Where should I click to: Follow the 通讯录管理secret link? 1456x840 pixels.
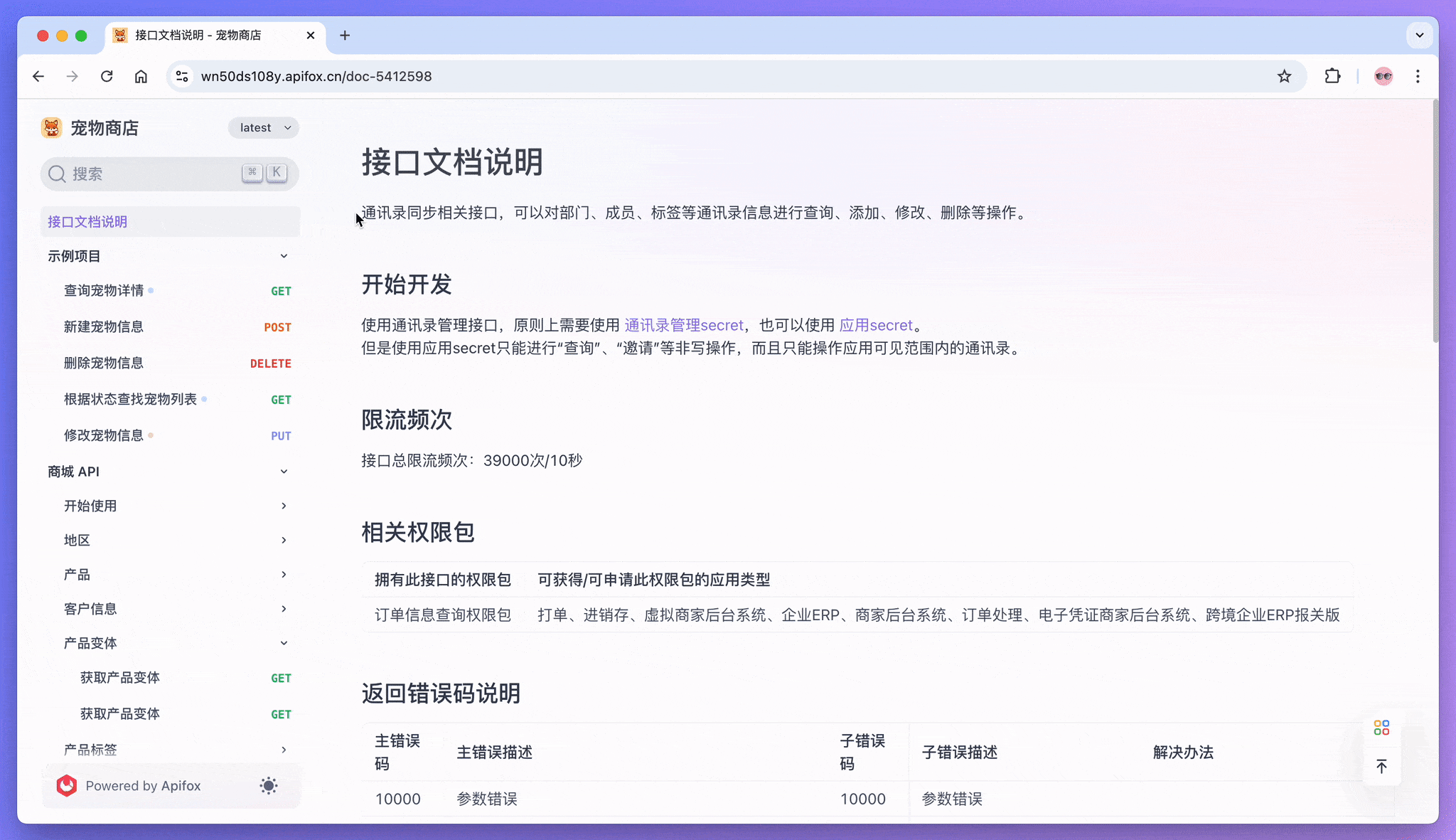[683, 326]
